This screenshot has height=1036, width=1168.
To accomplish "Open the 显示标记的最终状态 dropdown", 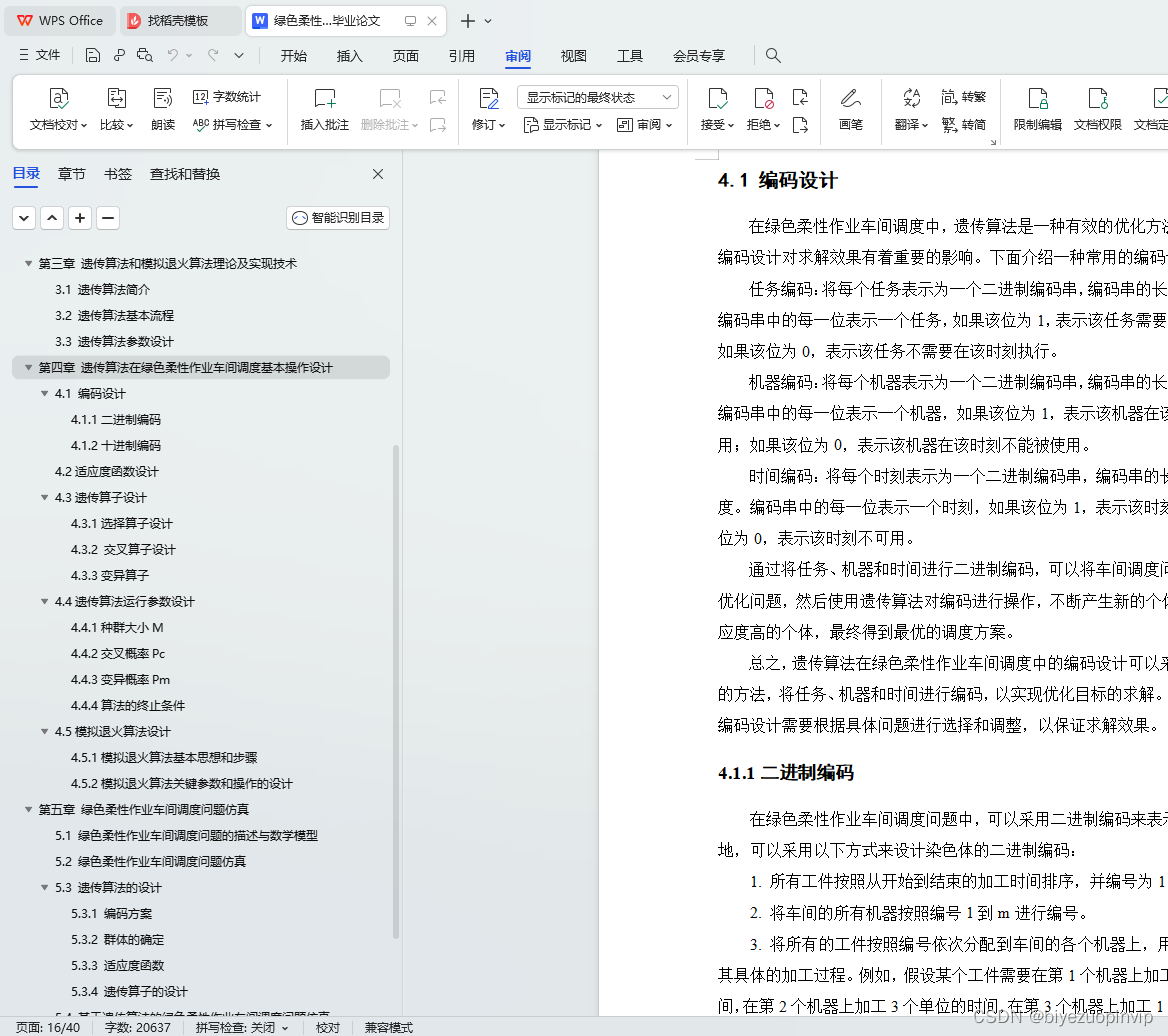I will [x=598, y=98].
